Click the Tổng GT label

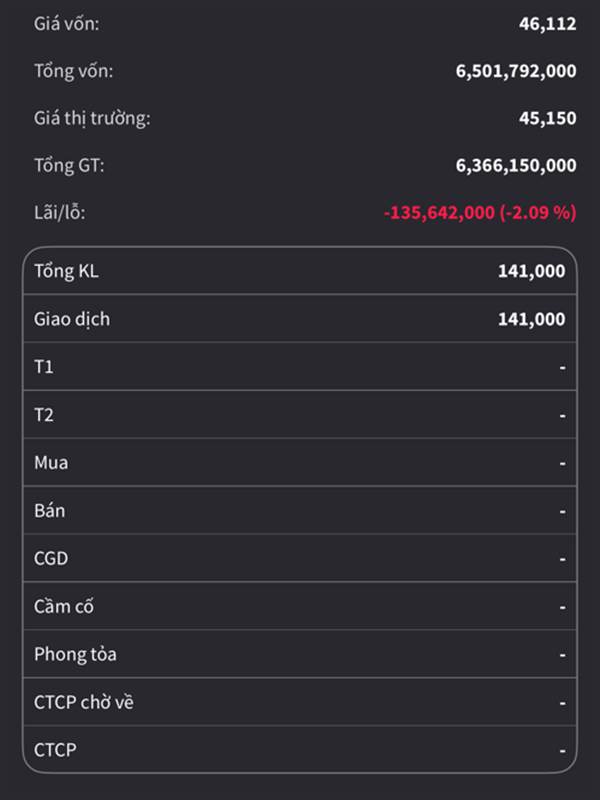pyautogui.click(x=69, y=166)
